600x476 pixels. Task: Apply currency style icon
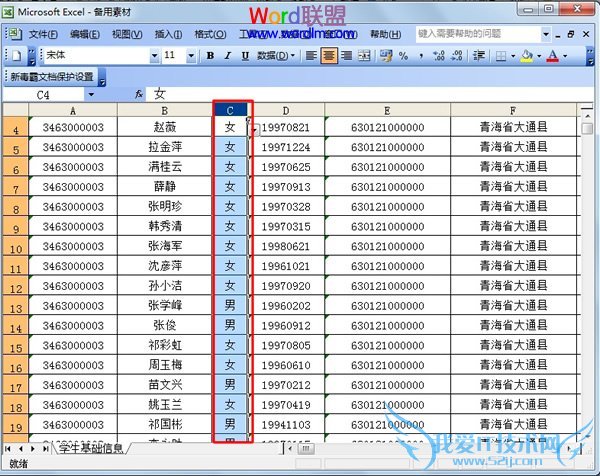click(386, 56)
